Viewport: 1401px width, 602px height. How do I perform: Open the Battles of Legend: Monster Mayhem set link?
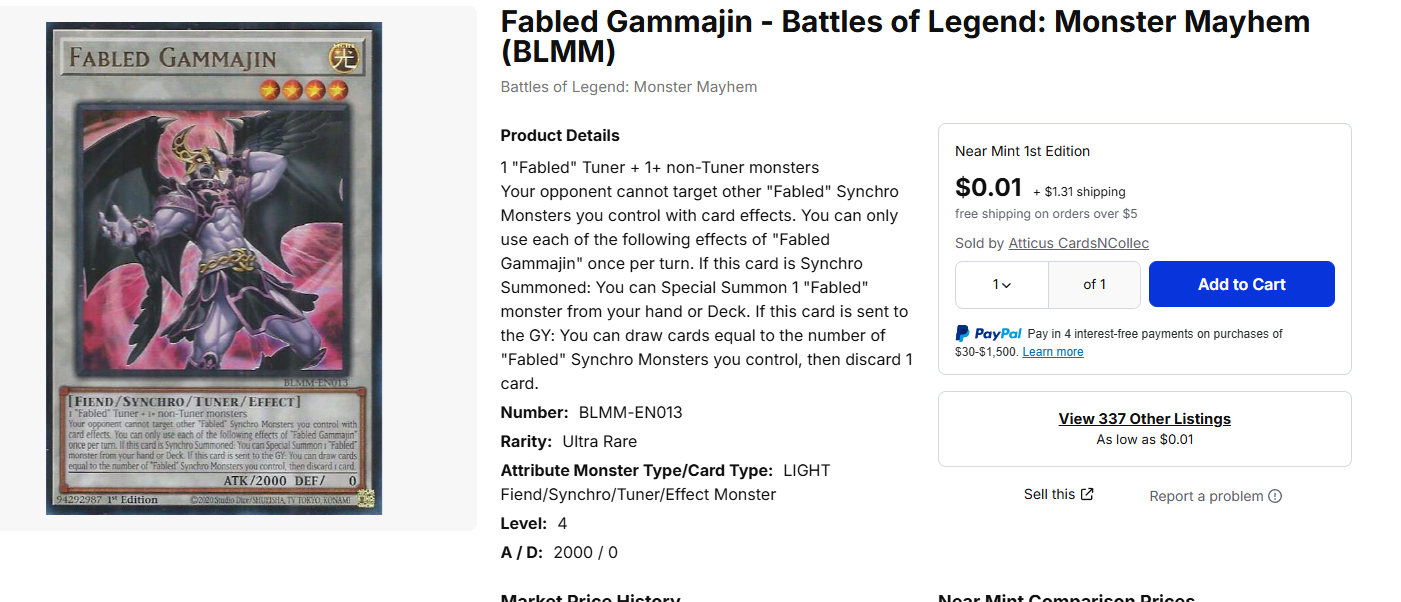point(628,87)
